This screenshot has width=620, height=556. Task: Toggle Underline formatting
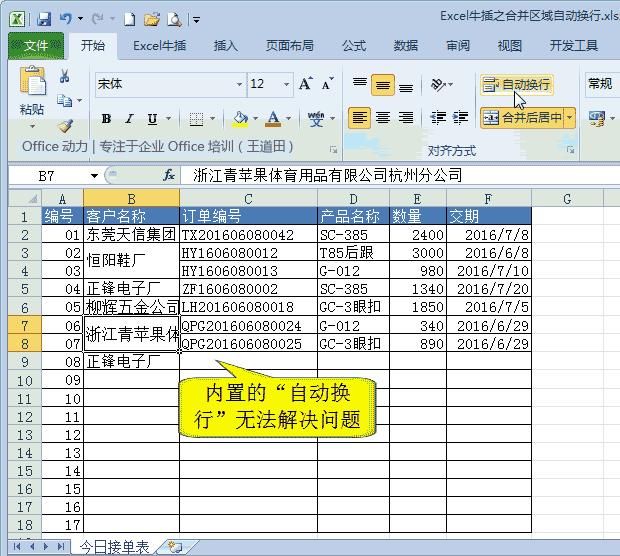[152, 119]
